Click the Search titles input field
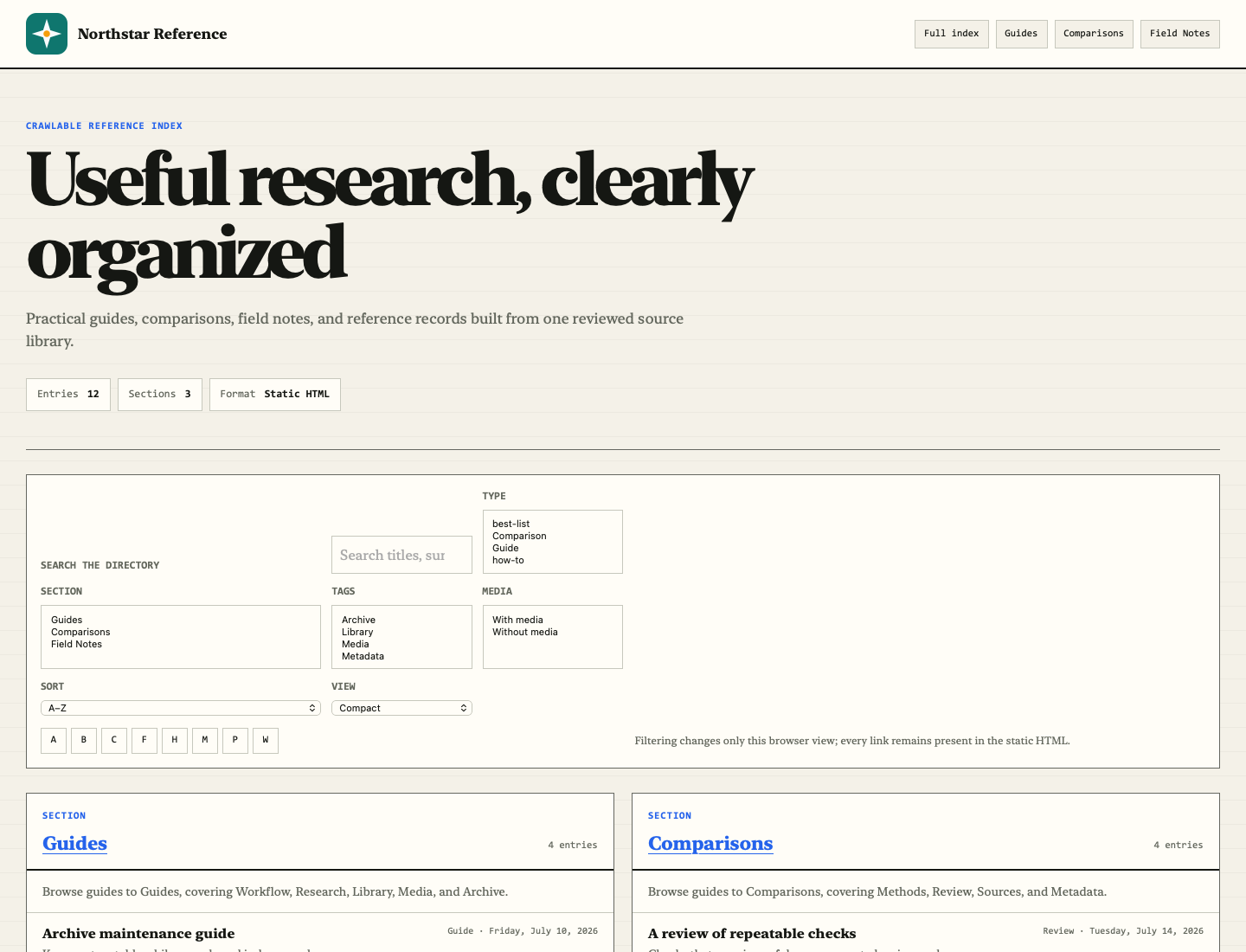Viewport: 1246px width, 952px height. pos(401,555)
